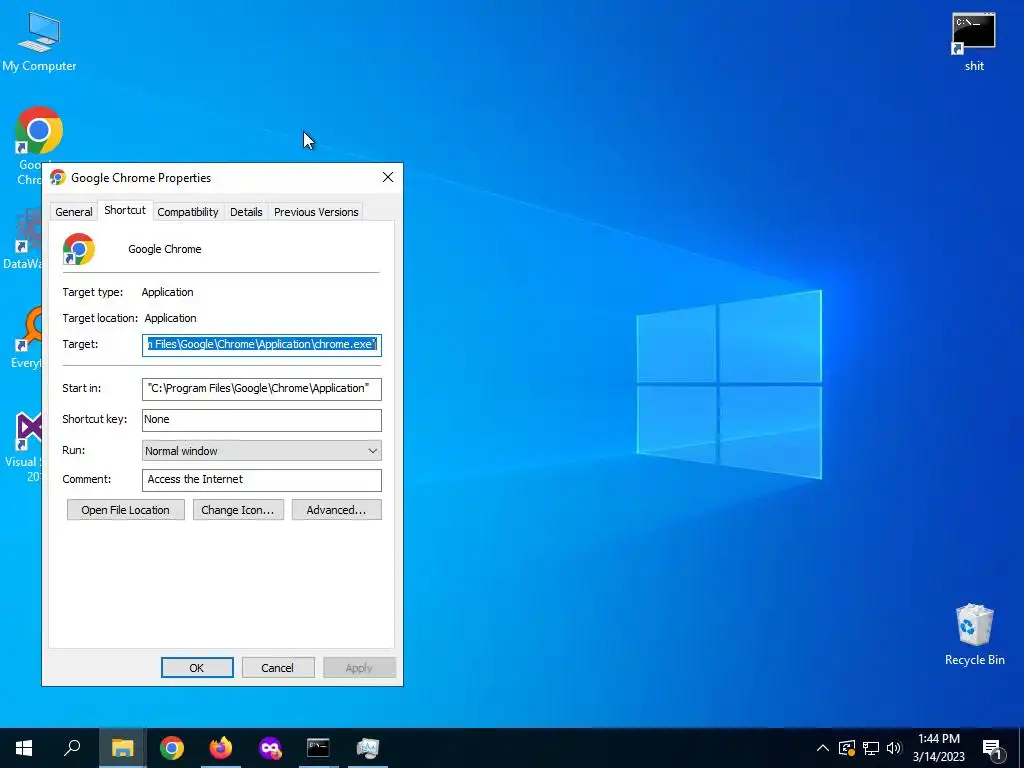Switch to the General tab
This screenshot has width=1024, height=768.
click(74, 212)
